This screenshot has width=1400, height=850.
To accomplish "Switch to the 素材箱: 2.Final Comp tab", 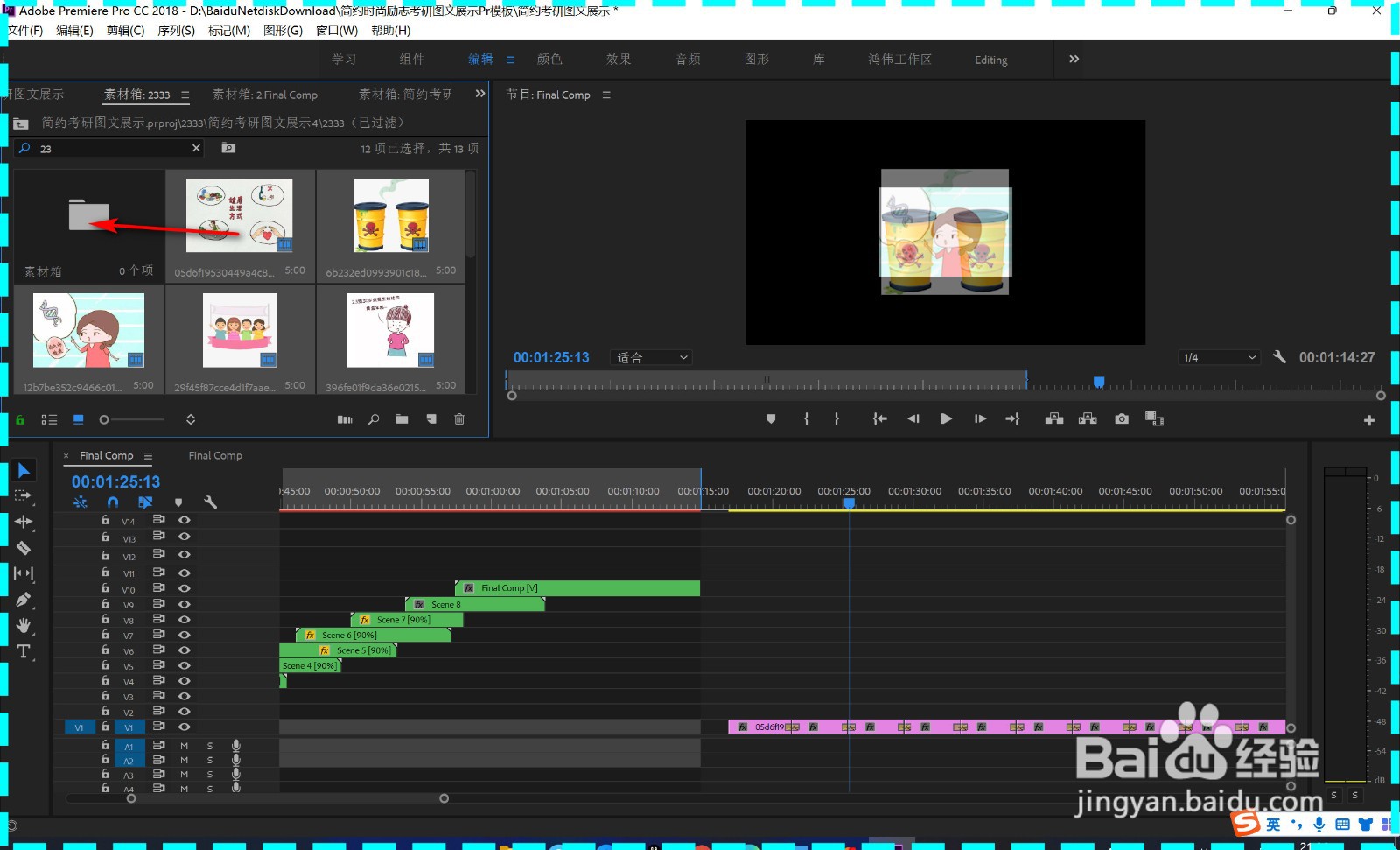I will tap(265, 95).
